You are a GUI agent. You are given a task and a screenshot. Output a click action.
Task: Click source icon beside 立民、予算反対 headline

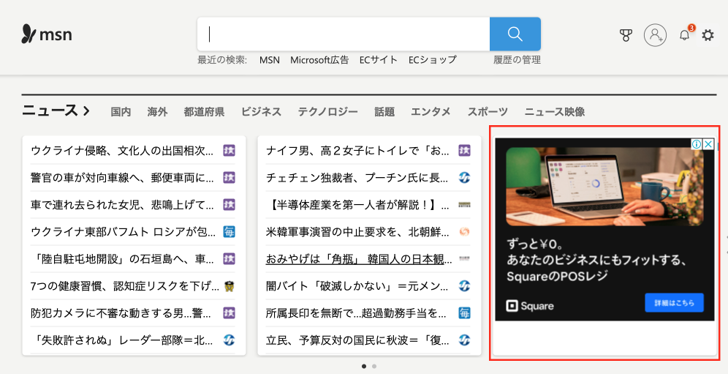coord(464,340)
